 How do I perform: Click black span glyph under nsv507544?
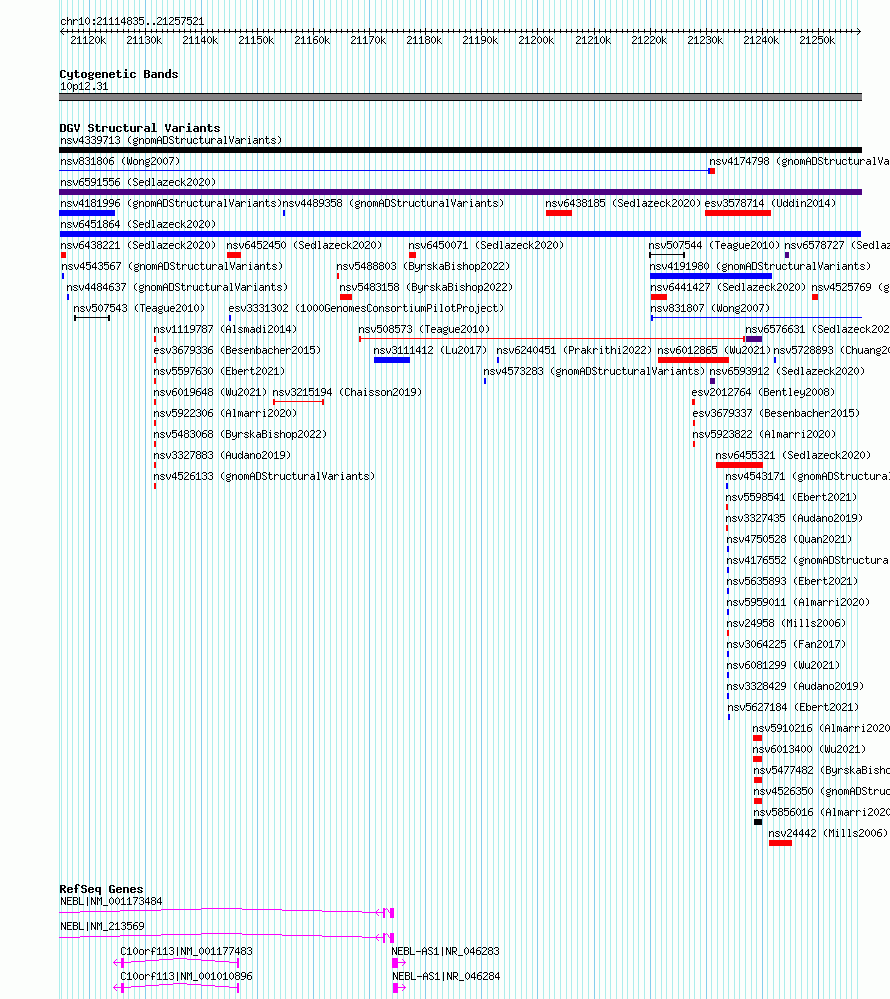point(667,255)
